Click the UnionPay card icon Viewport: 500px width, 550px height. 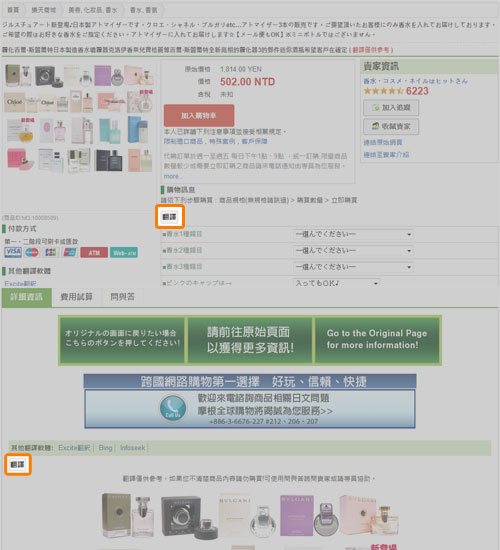coord(69,252)
